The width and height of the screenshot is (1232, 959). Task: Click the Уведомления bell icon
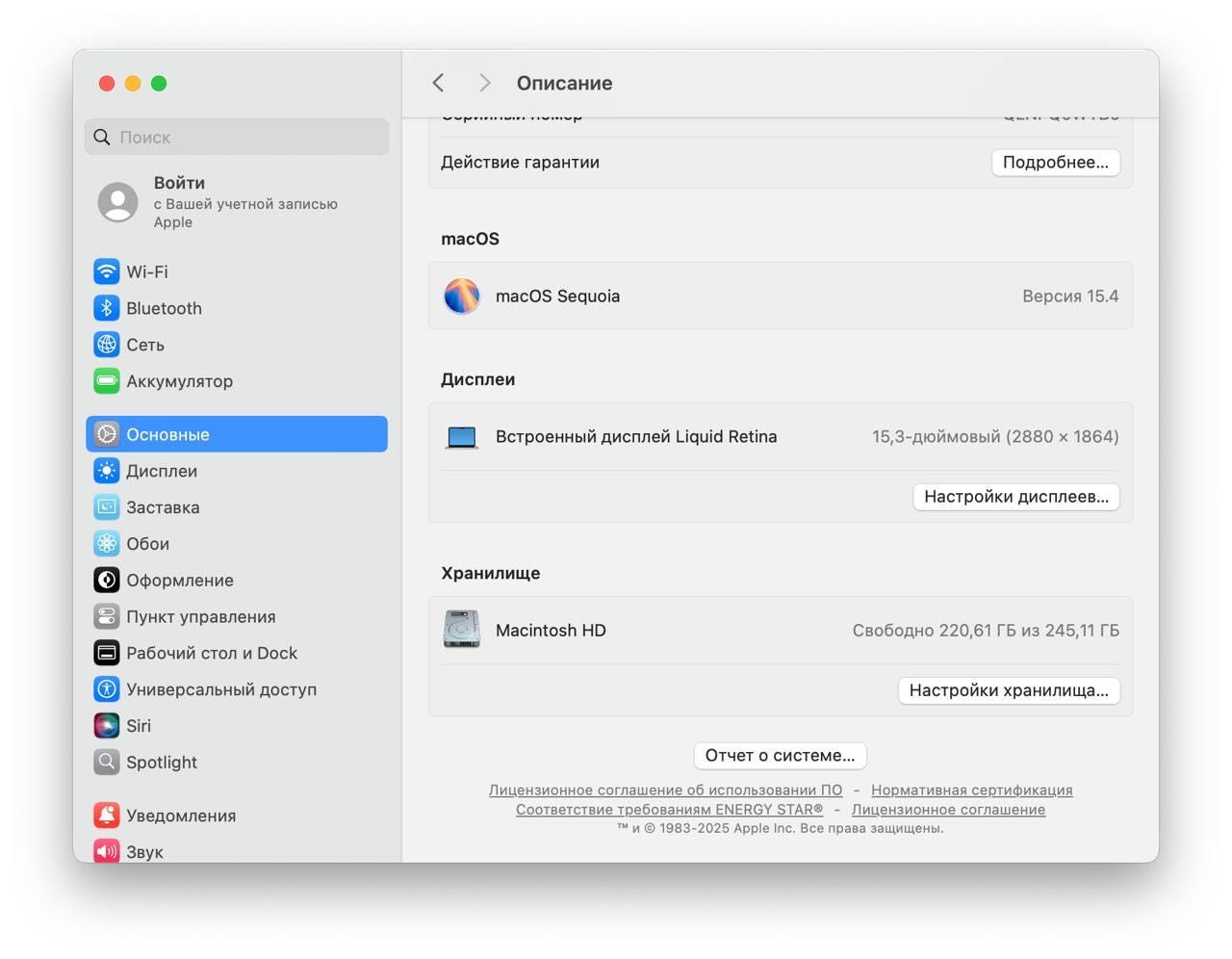[107, 816]
